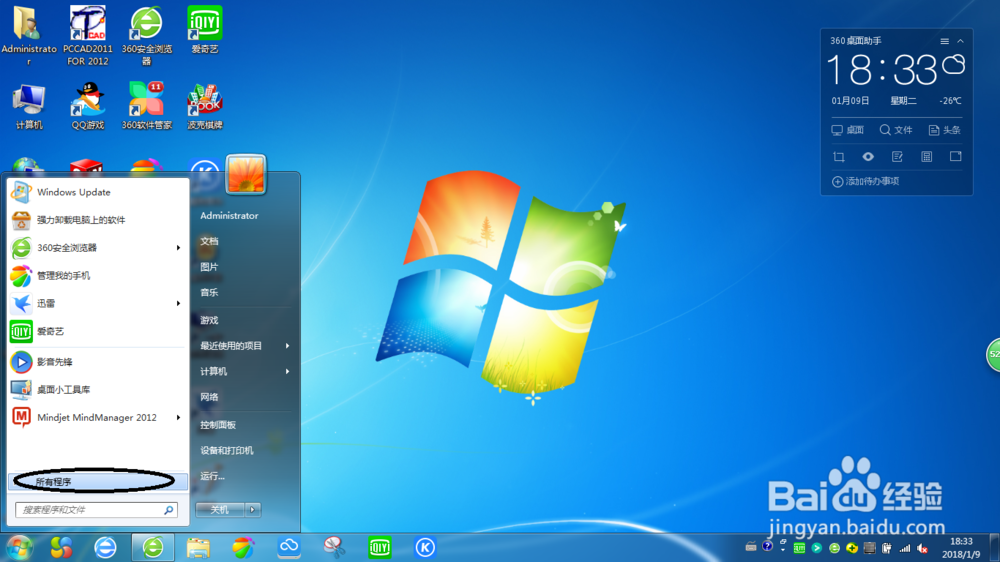This screenshot has width=1000, height=562.
Task: Click the screenshot crop icon in 360桌面助手
Action: coord(839,157)
